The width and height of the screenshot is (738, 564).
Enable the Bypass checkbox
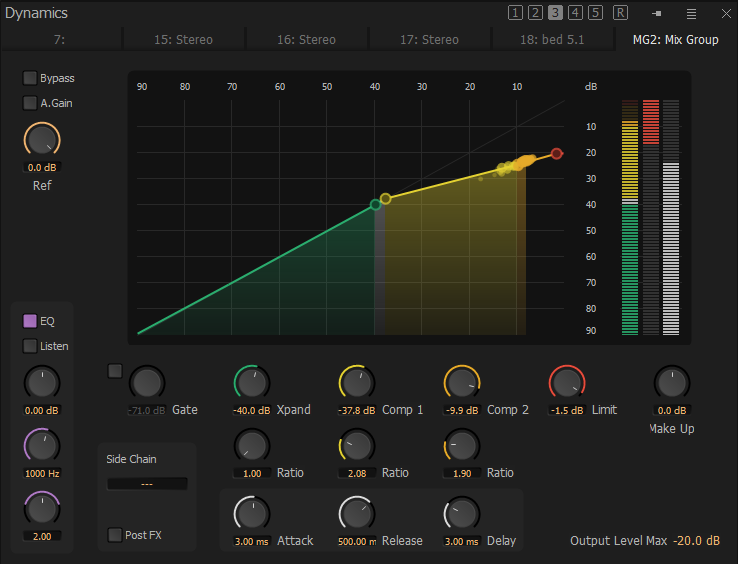pos(30,78)
